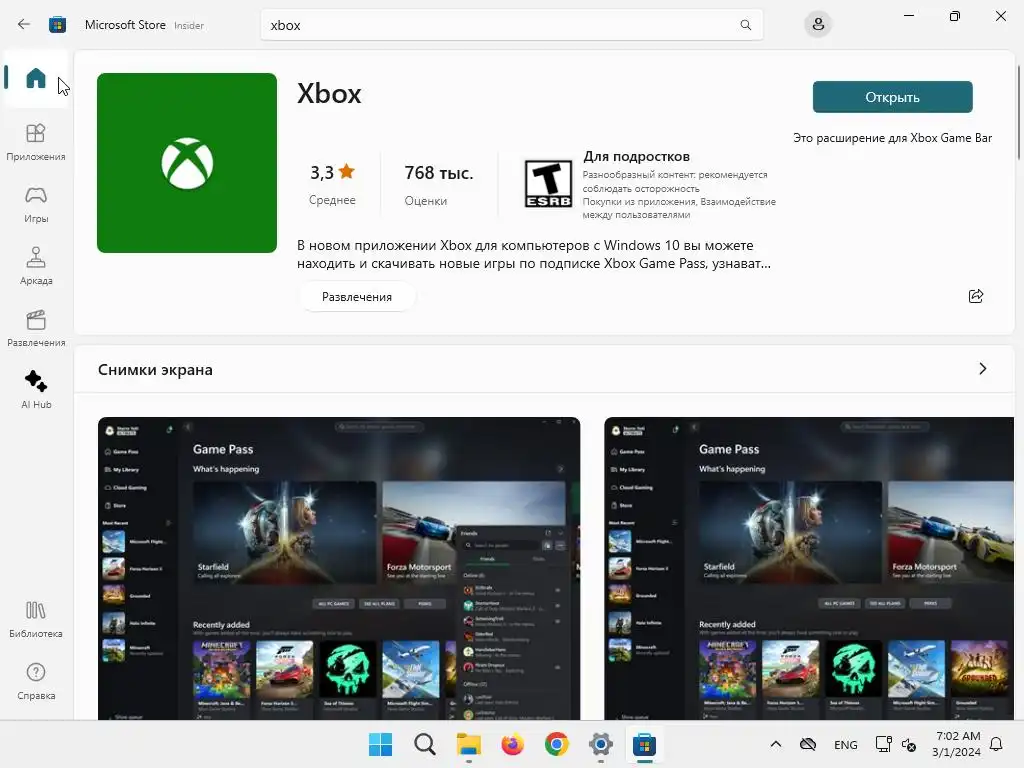Click the Открыть button
This screenshot has width=1024, height=768.
point(892,97)
